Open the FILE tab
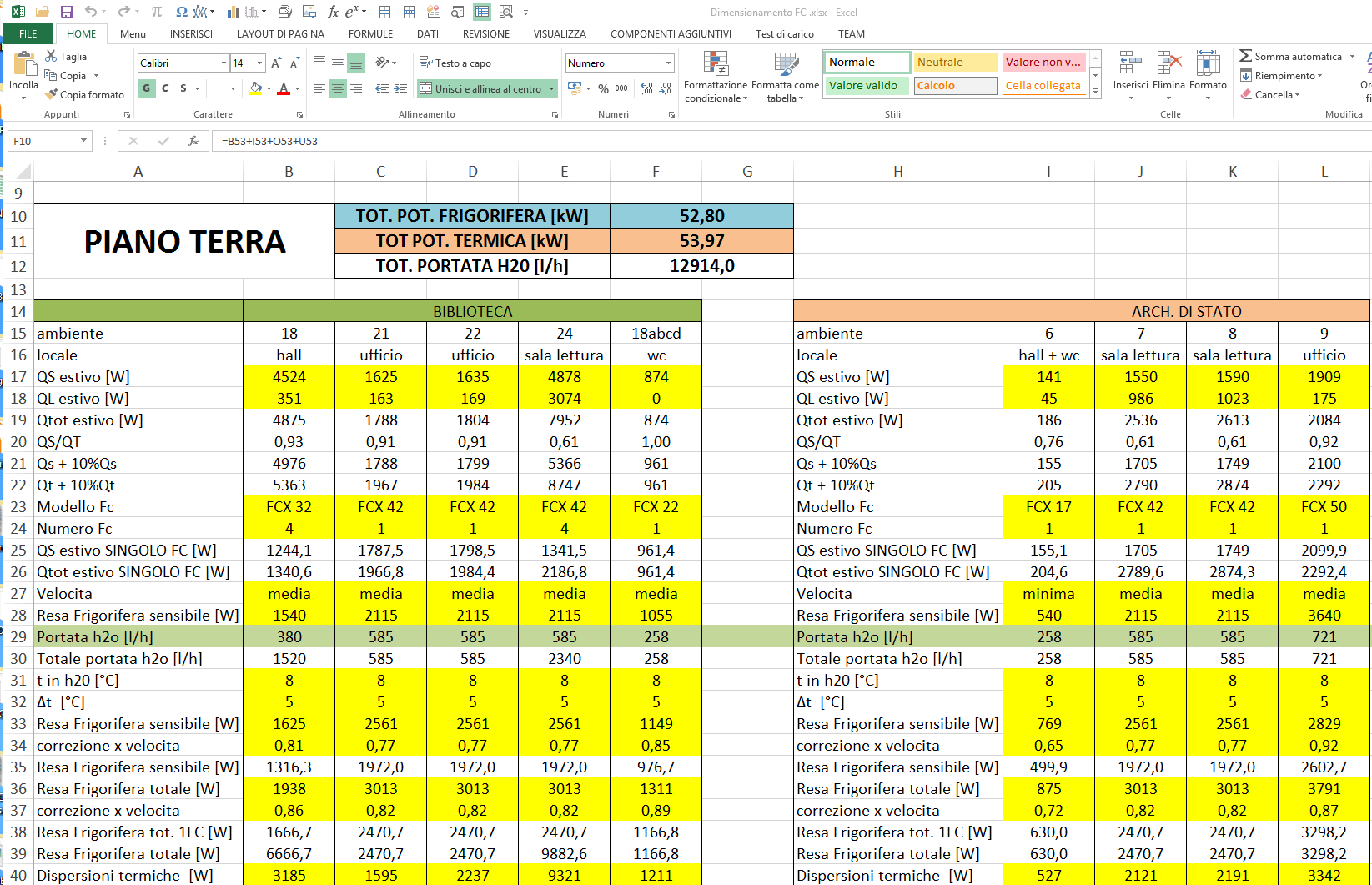1372x885 pixels. pyautogui.click(x=28, y=33)
